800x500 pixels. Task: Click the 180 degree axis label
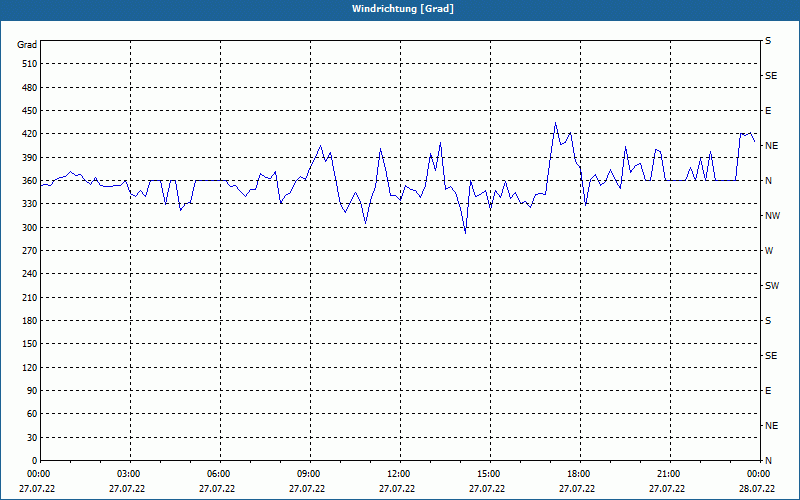pyautogui.click(x=30, y=321)
